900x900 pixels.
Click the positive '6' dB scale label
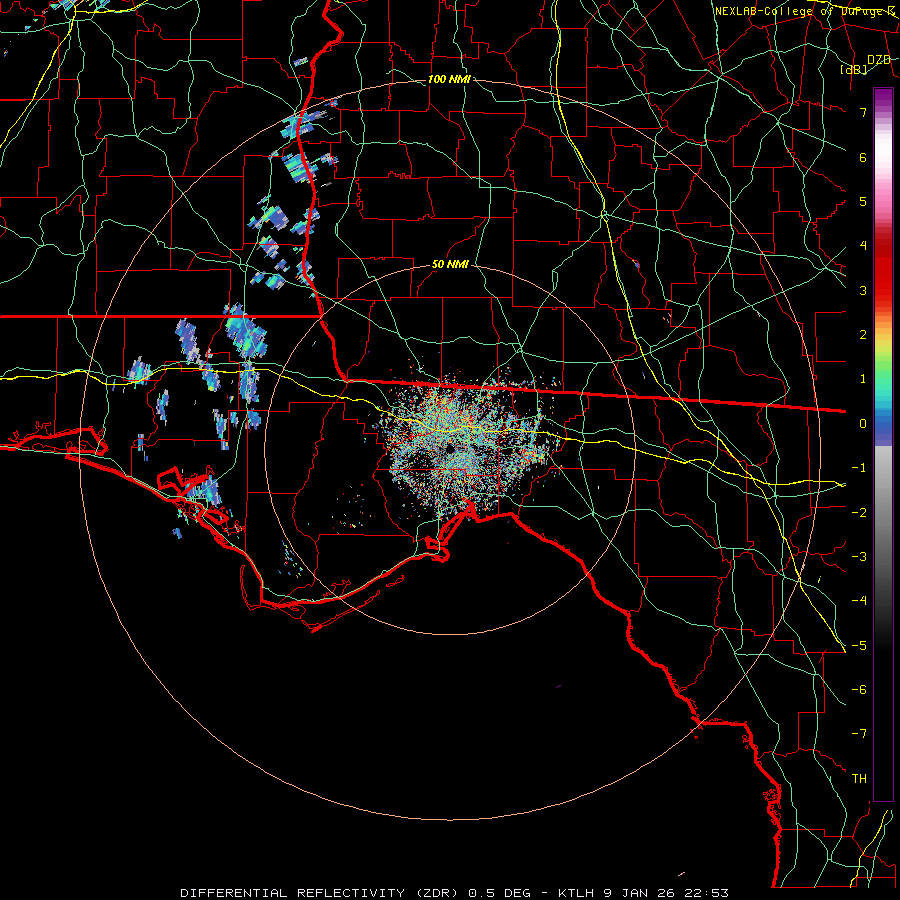pos(863,157)
